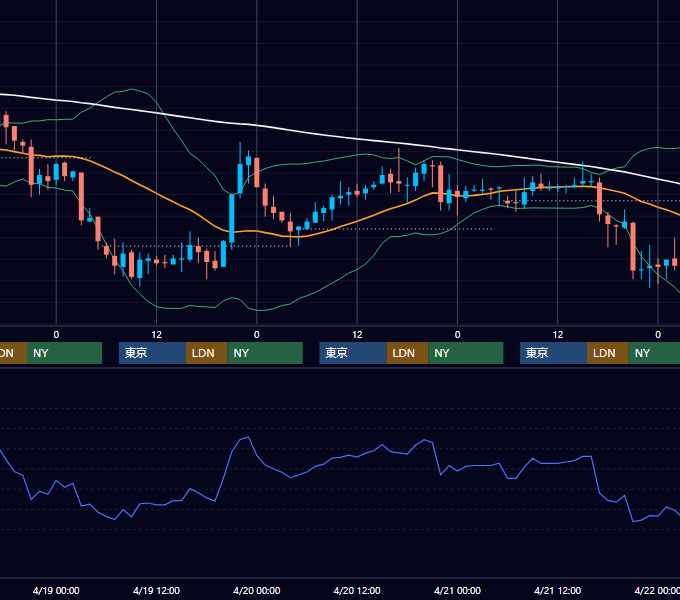
Task: Select the LDN session block on 4/21
Action: pyautogui.click(x=608, y=353)
